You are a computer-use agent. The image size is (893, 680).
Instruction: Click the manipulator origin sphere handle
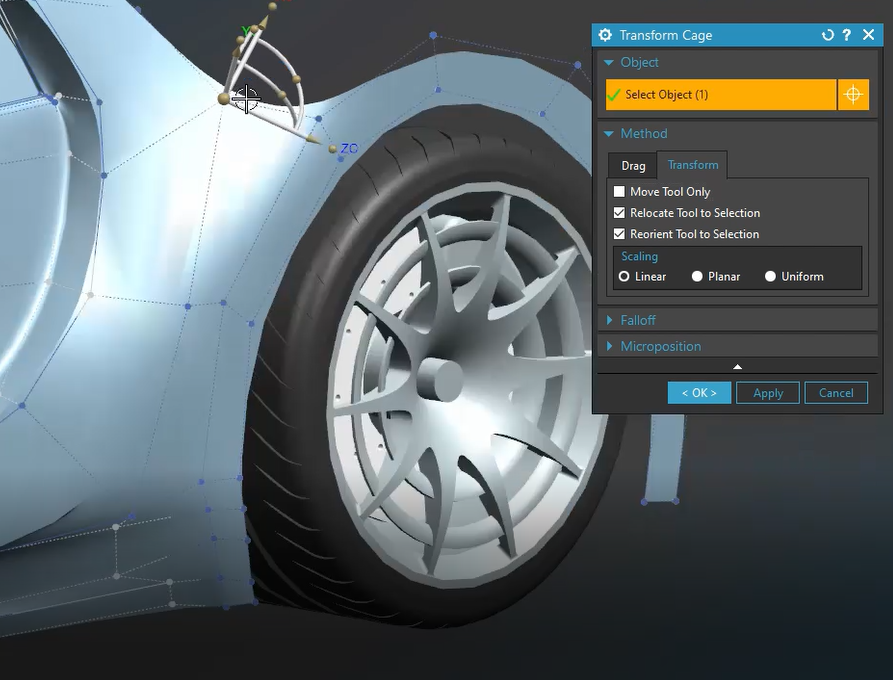[223, 99]
